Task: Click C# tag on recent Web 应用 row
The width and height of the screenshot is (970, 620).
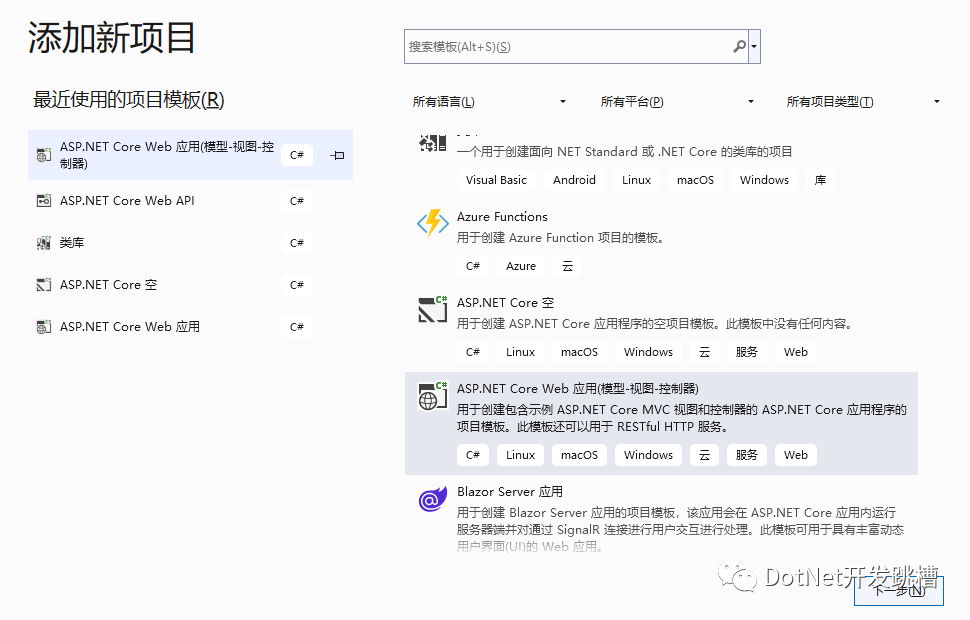Action: [x=297, y=327]
